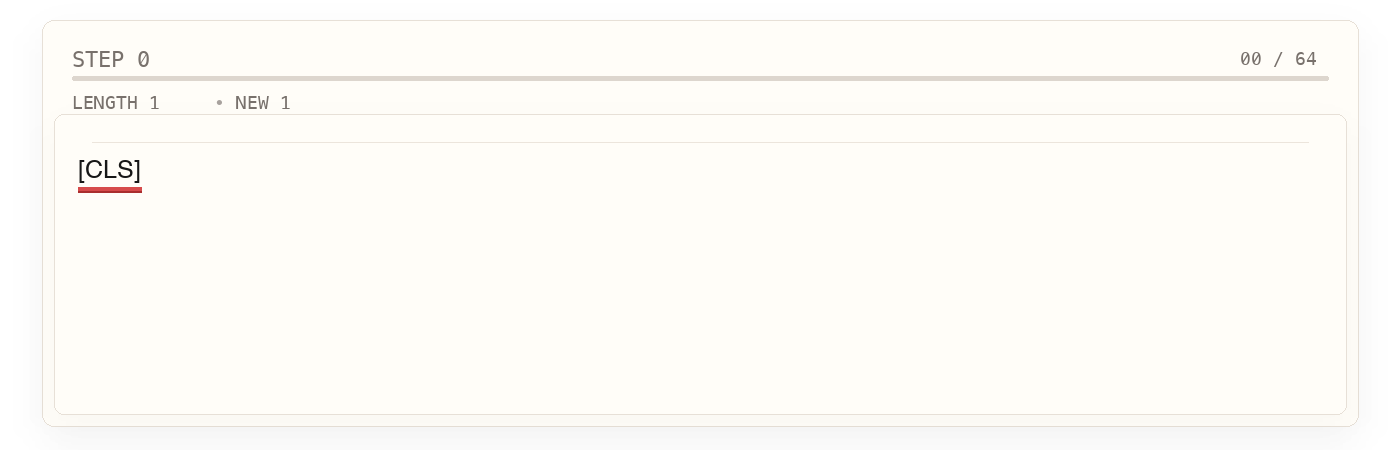
Task: Click the value 1 next to LENGTH
Action: [x=154, y=103]
